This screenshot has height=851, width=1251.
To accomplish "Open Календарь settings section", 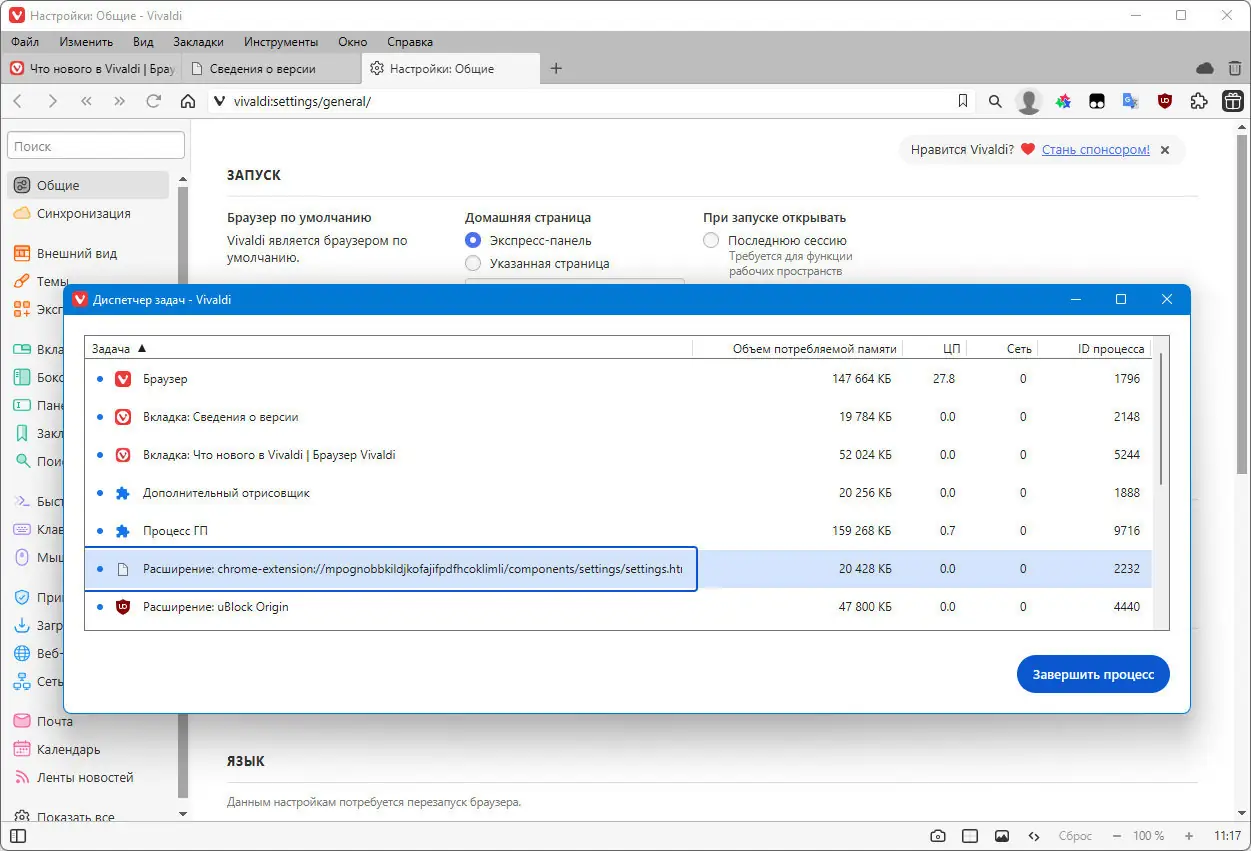I will (x=88, y=749).
